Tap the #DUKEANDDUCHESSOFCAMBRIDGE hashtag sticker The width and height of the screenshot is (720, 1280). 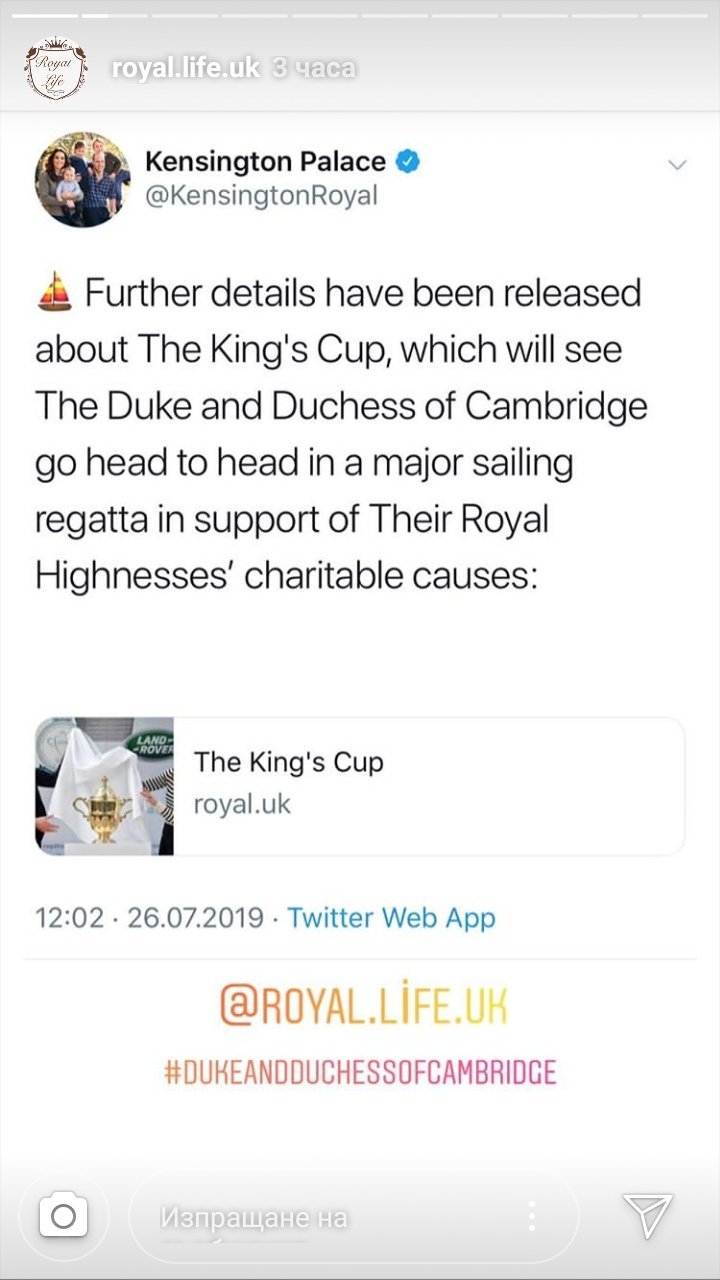360,1073
